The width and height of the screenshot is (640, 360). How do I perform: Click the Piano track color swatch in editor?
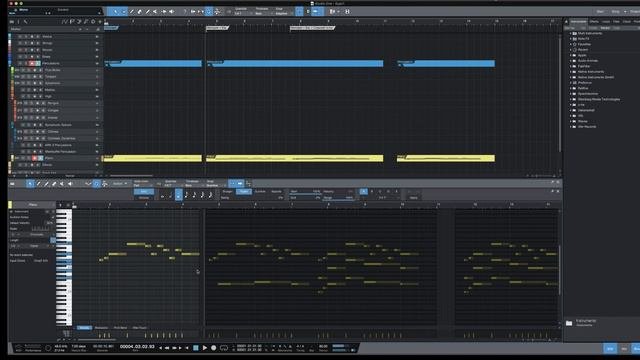point(10,204)
